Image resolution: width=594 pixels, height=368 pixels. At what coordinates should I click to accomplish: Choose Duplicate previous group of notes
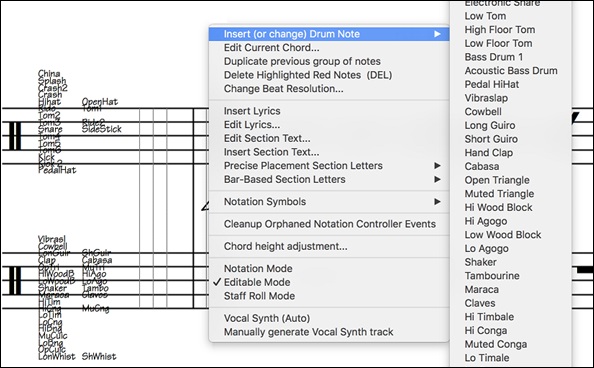pos(329,61)
